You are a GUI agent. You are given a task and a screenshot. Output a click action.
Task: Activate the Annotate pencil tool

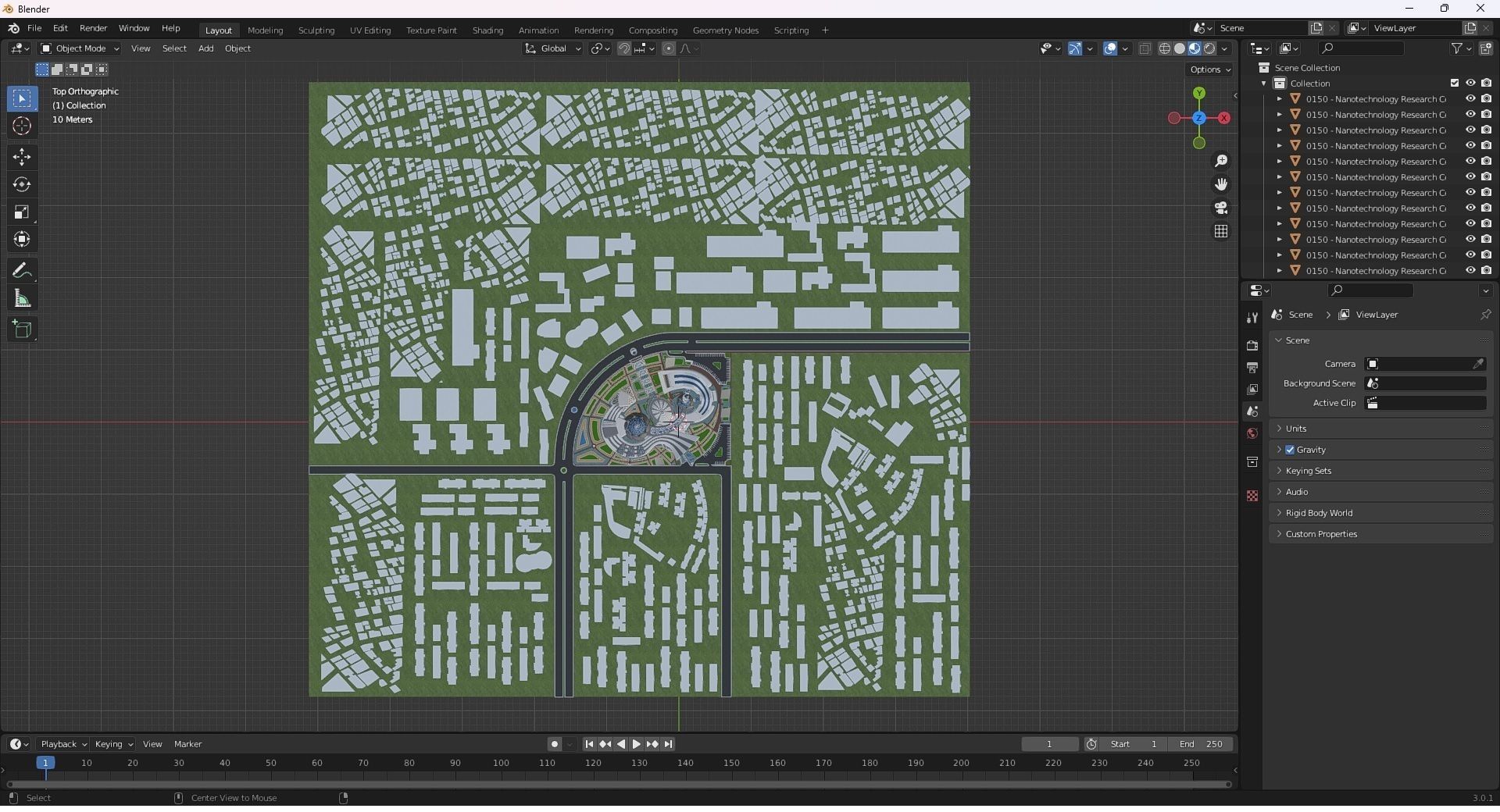point(22,271)
